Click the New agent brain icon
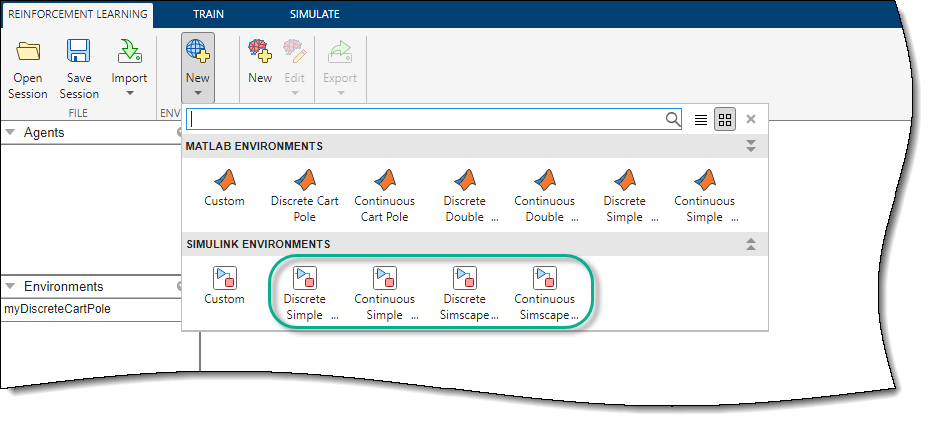This screenshot has width=929, height=422. [x=260, y=53]
